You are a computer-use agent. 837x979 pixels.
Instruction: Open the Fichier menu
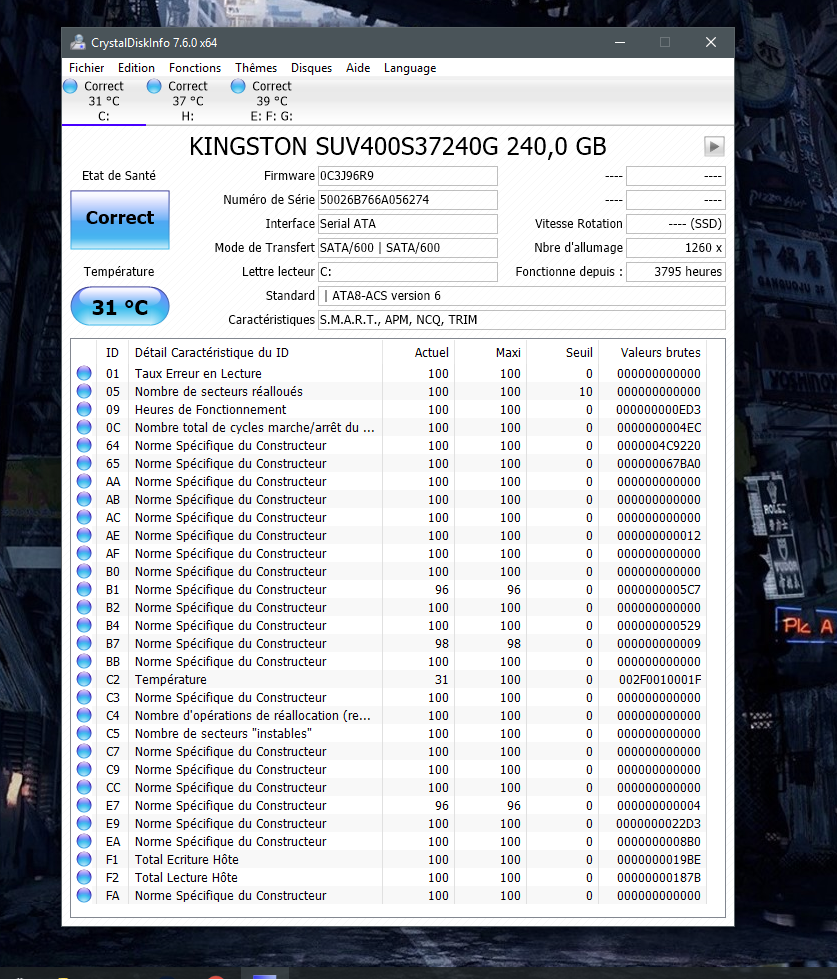tap(86, 68)
